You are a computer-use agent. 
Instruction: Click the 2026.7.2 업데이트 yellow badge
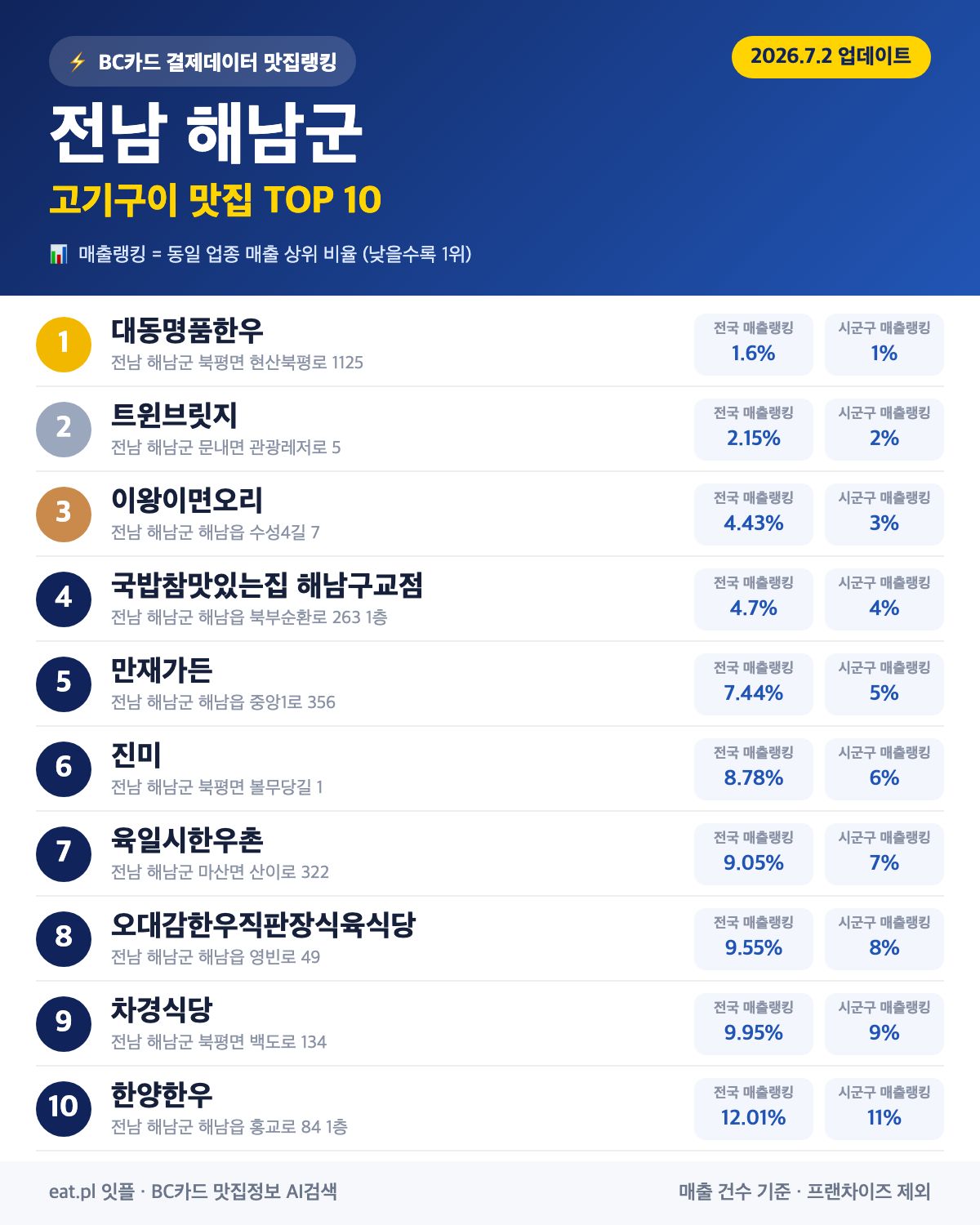pos(831,57)
